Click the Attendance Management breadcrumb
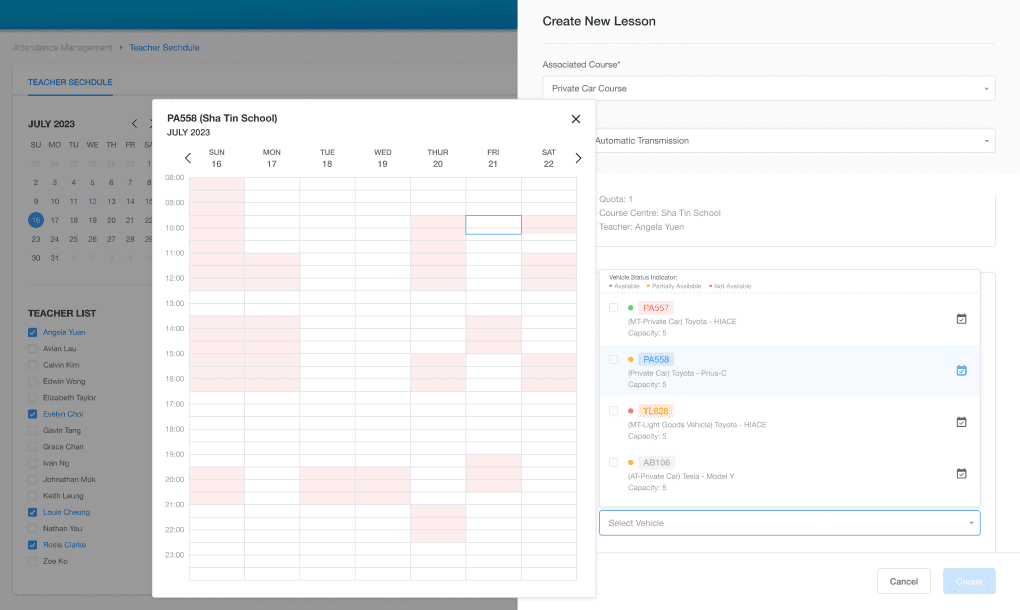This screenshot has height=610, width=1020. click(x=61, y=47)
